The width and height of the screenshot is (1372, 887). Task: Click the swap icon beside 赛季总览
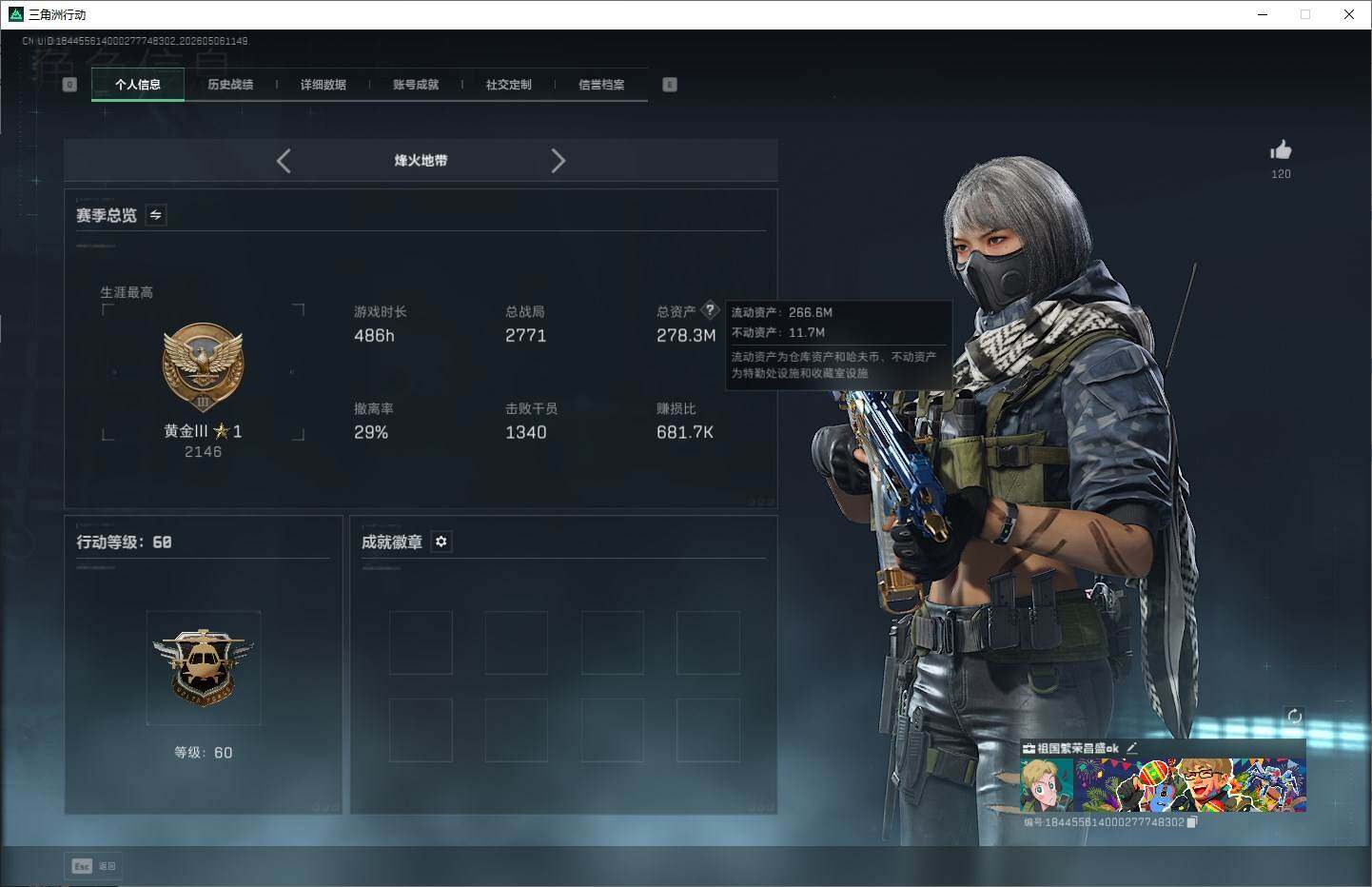pos(156,215)
